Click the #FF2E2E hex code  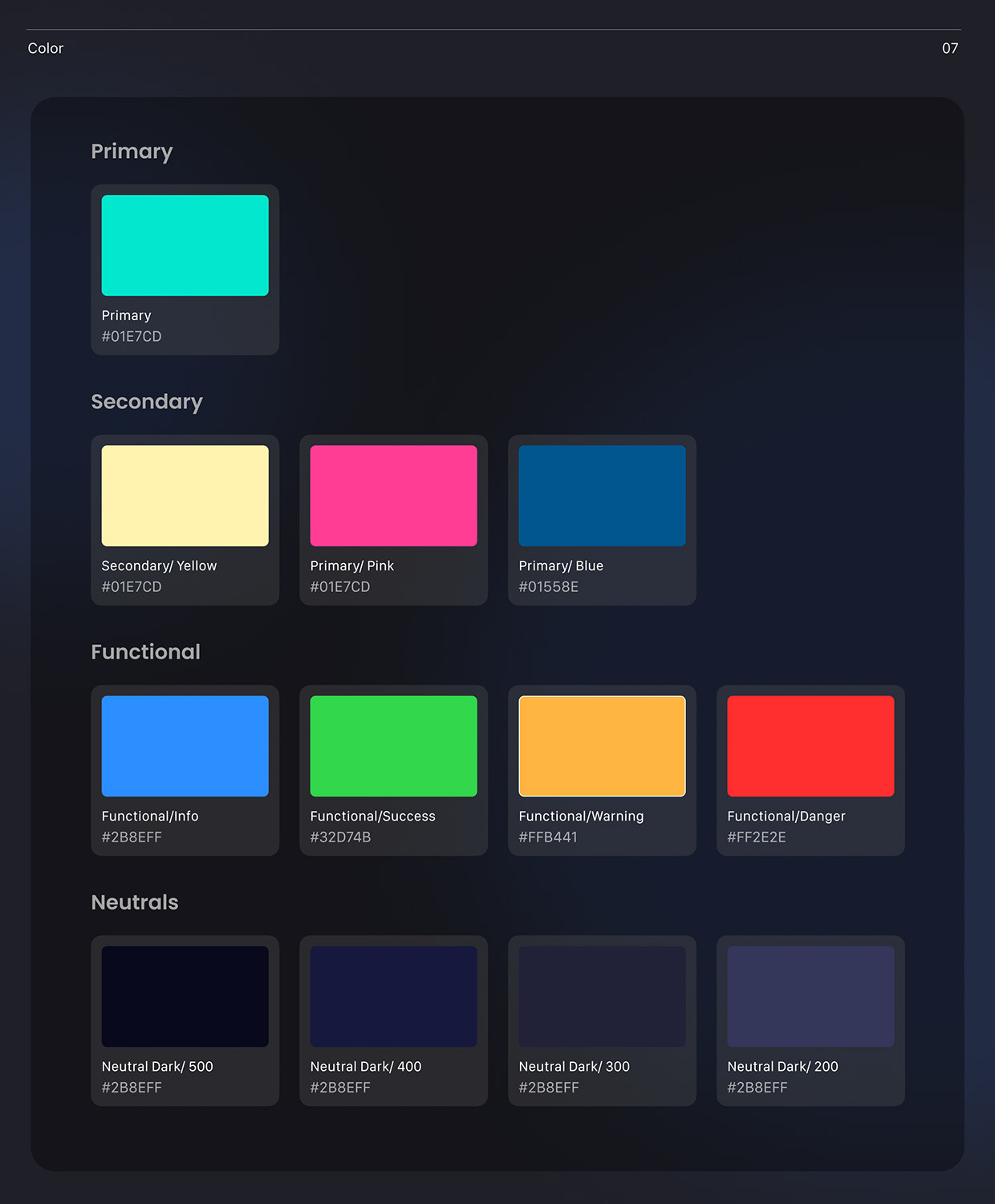[757, 837]
